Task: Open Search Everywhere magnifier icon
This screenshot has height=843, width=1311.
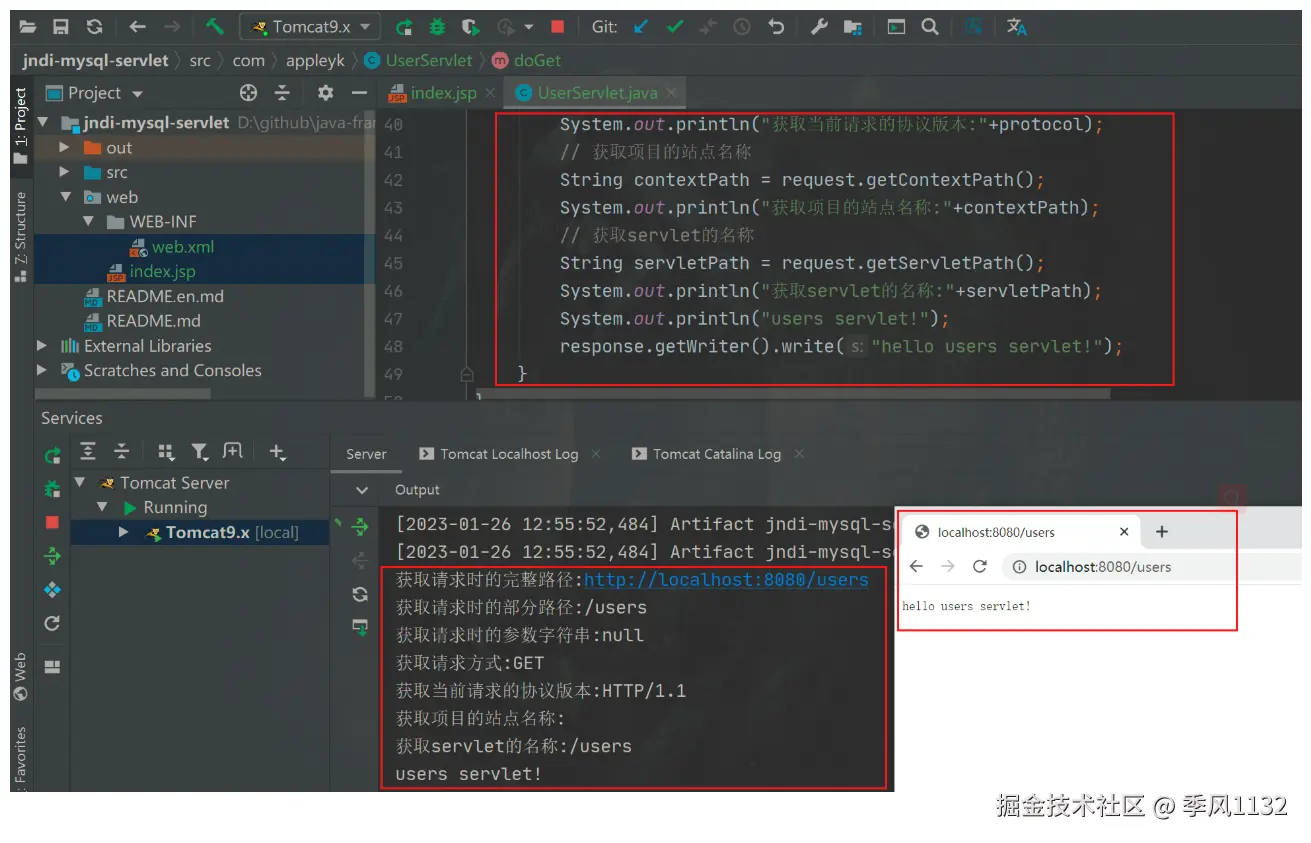Action: coord(930,27)
